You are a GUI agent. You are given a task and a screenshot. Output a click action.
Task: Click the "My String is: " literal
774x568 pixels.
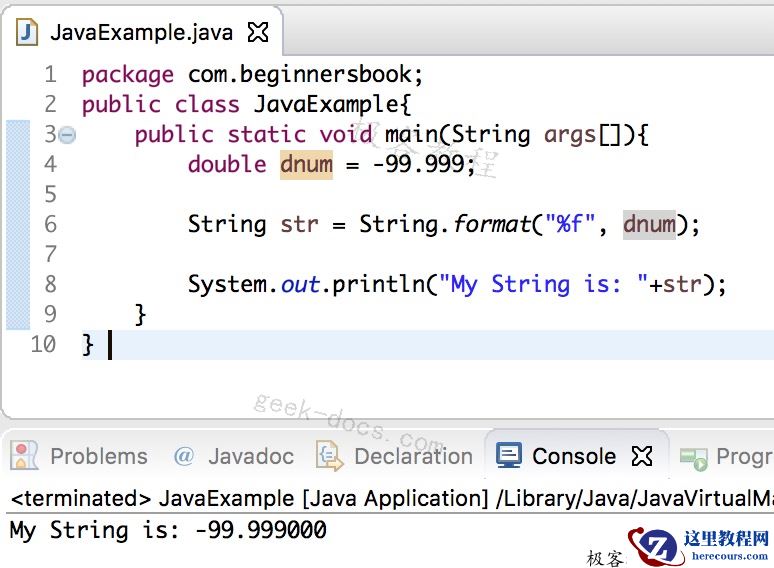[x=542, y=285]
